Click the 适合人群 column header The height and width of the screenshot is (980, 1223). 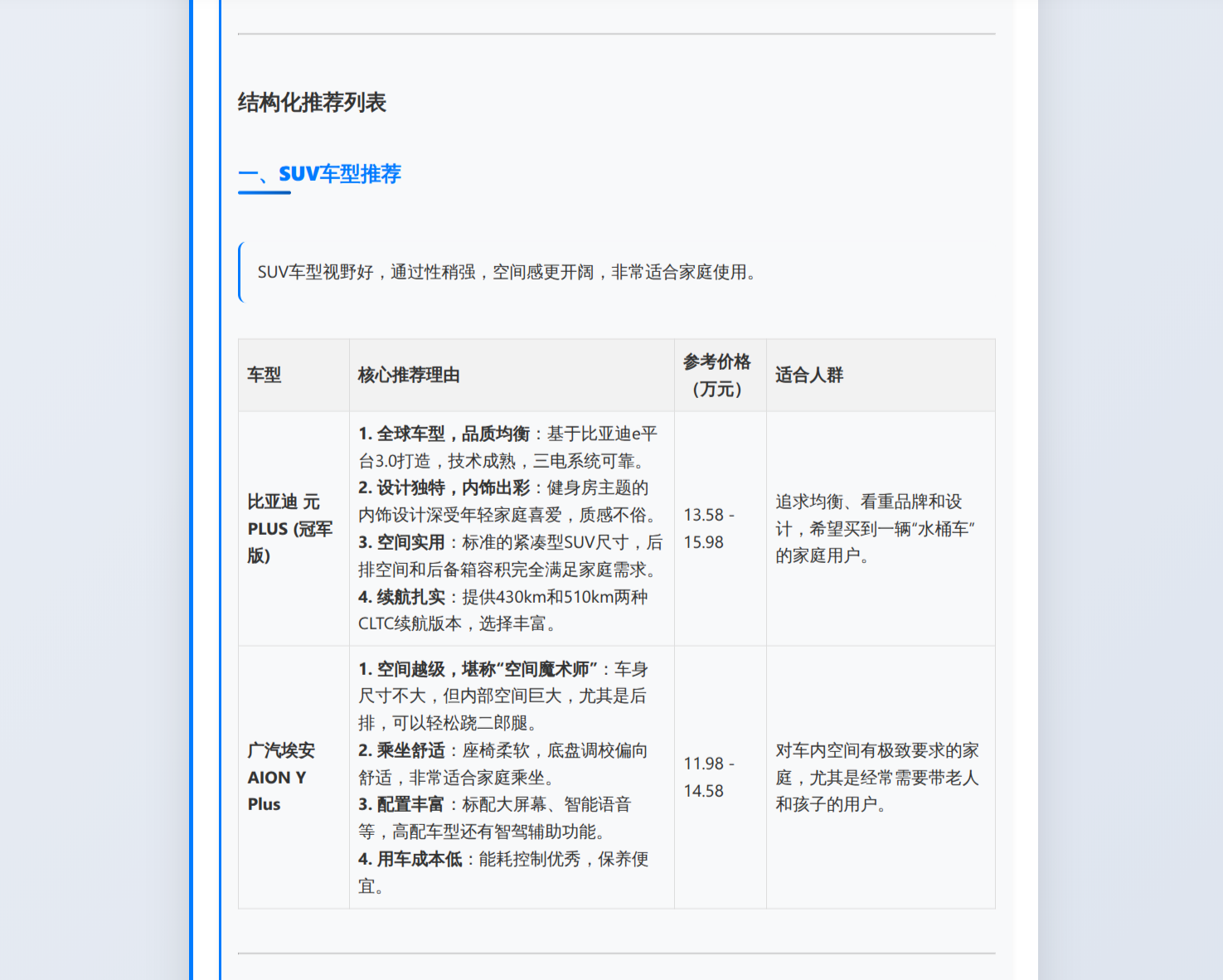tap(881, 375)
